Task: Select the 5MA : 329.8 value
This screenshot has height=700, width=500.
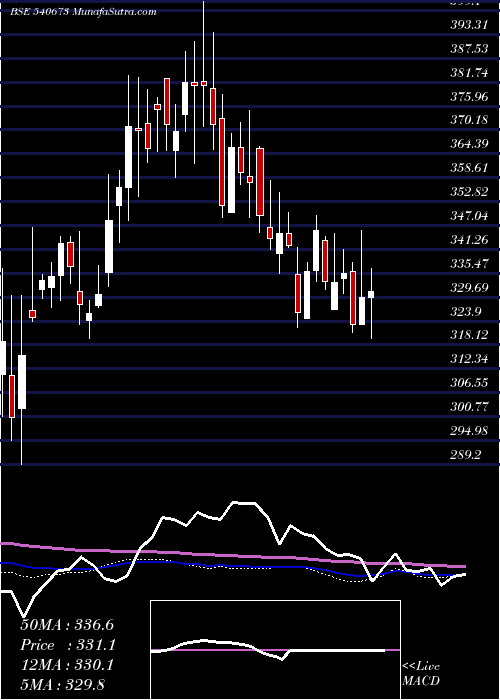Action: pos(62,684)
